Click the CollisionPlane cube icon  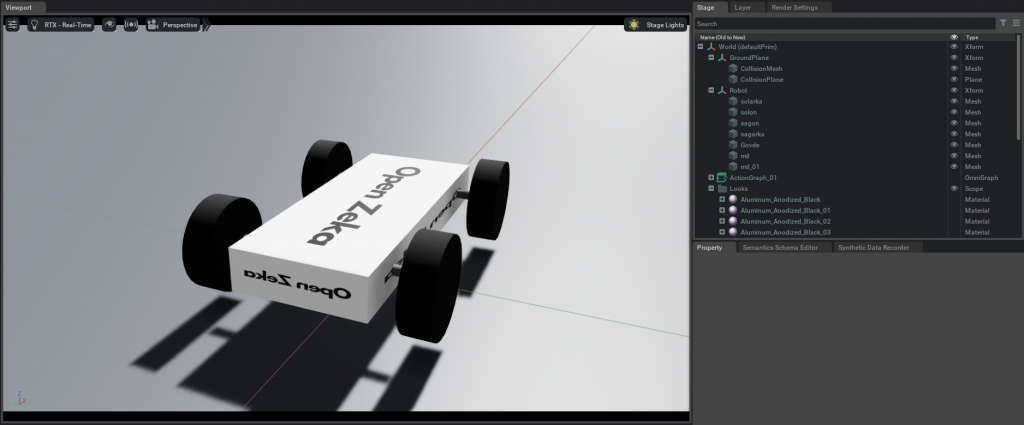(733, 80)
